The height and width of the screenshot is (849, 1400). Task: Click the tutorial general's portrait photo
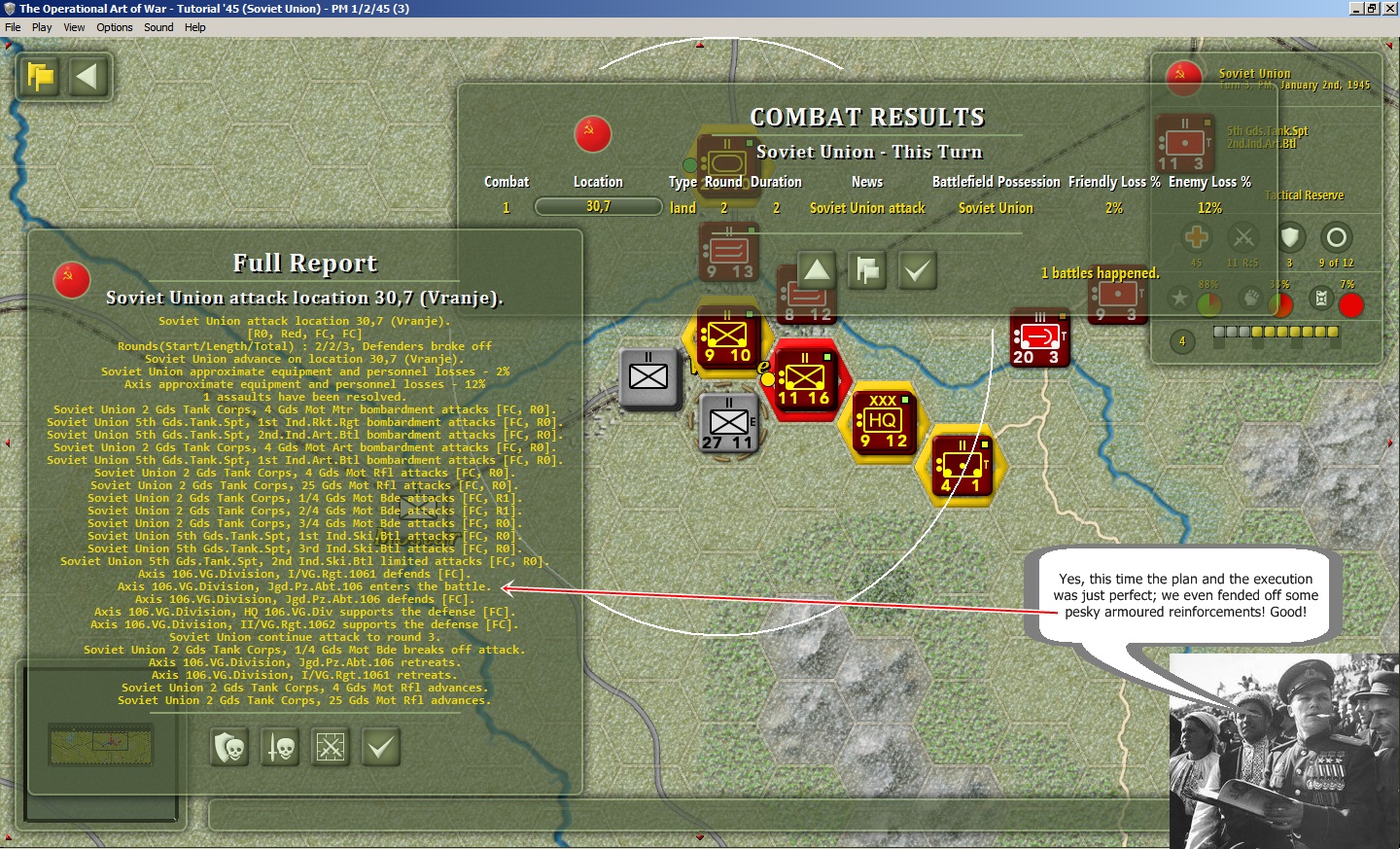coord(1284,751)
